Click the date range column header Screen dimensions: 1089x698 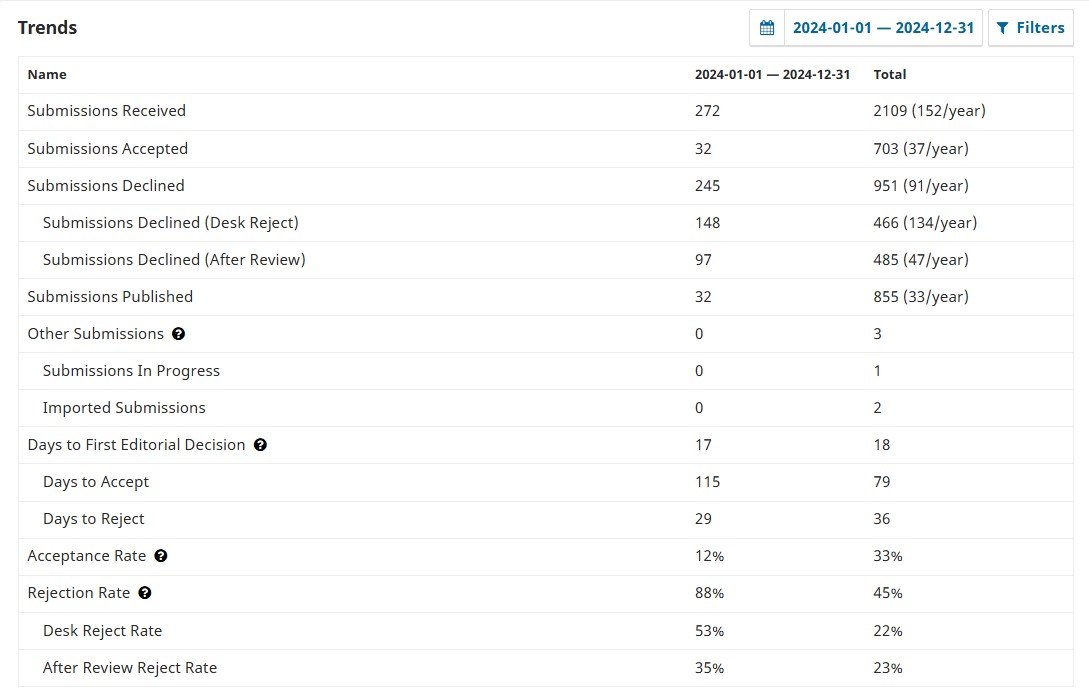click(772, 75)
